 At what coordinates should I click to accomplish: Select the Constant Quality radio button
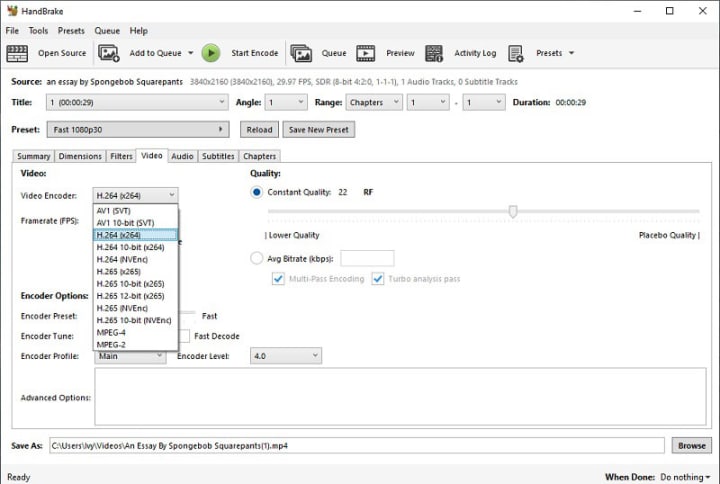(257, 192)
